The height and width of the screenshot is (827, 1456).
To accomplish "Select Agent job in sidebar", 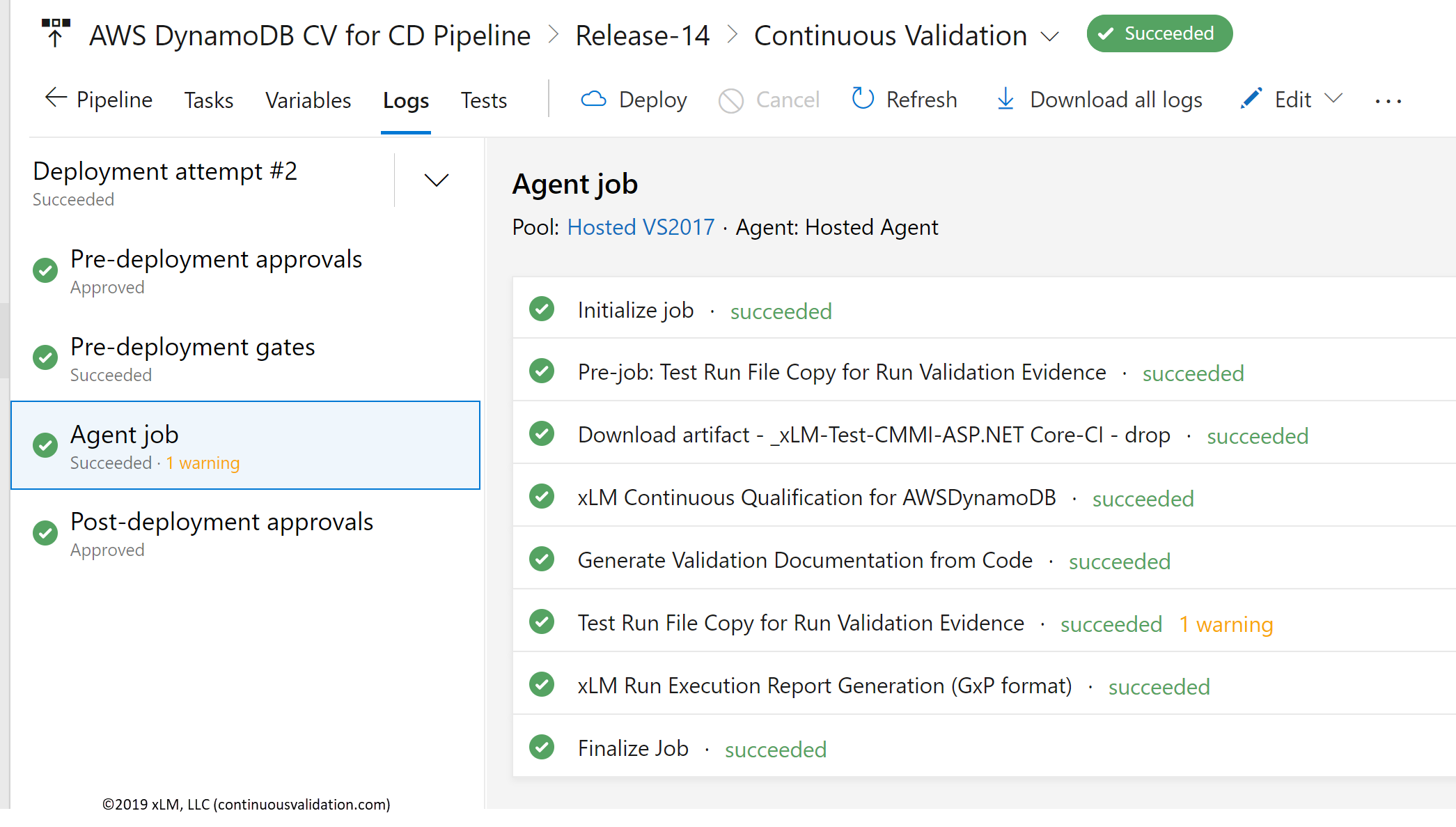I will (246, 445).
